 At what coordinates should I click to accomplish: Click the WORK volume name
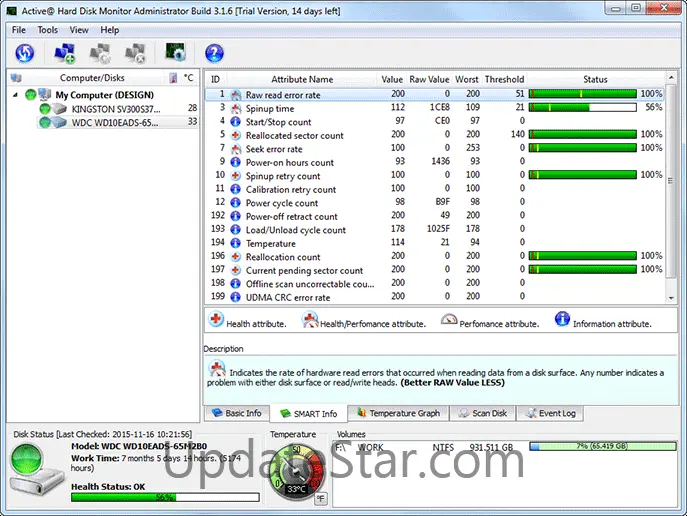(371, 447)
